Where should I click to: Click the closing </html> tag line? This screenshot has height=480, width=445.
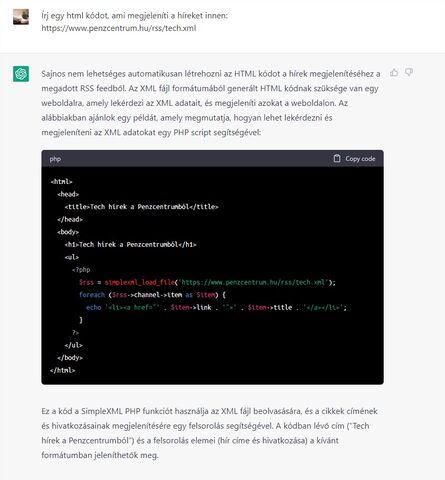[63, 370]
